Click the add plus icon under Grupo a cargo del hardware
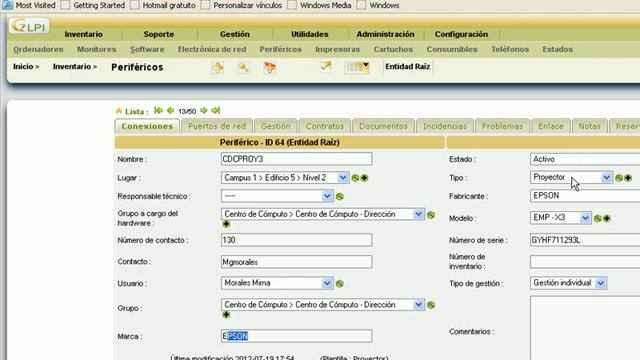 (226, 224)
